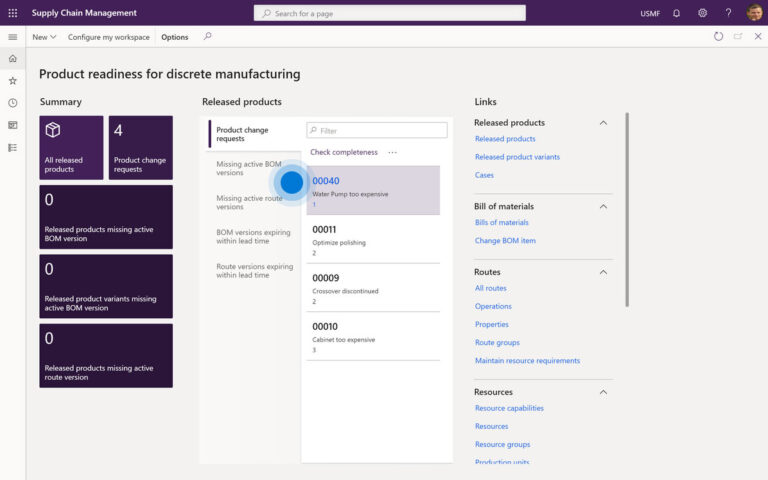Open the New dropdown menu
This screenshot has height=480, width=768.
[44, 37]
